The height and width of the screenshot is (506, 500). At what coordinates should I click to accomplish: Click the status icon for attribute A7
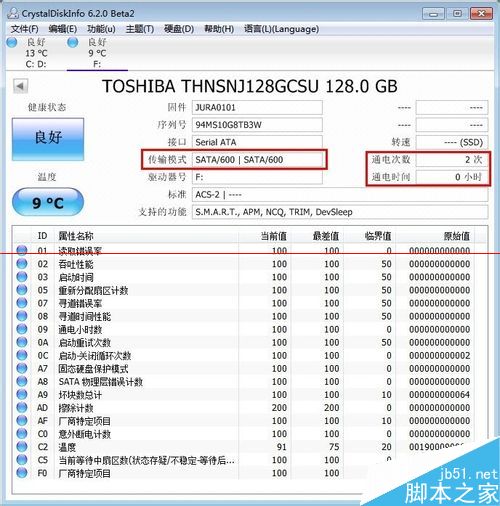pos(22,368)
